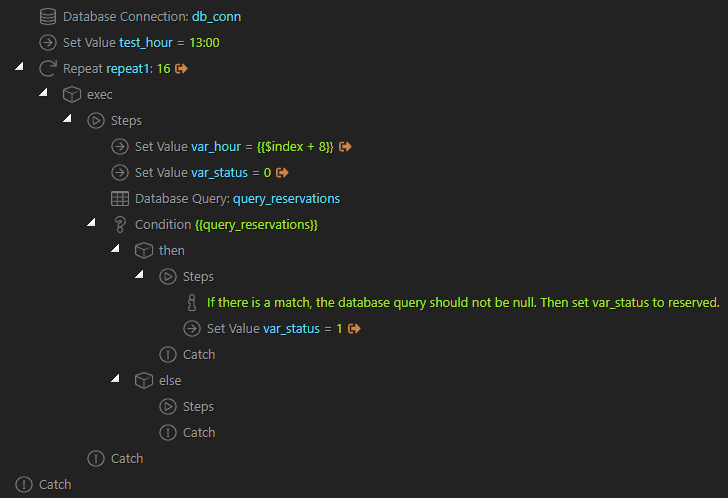Collapse the exec node triangle
Screen dimensions: 728x498
(43, 93)
